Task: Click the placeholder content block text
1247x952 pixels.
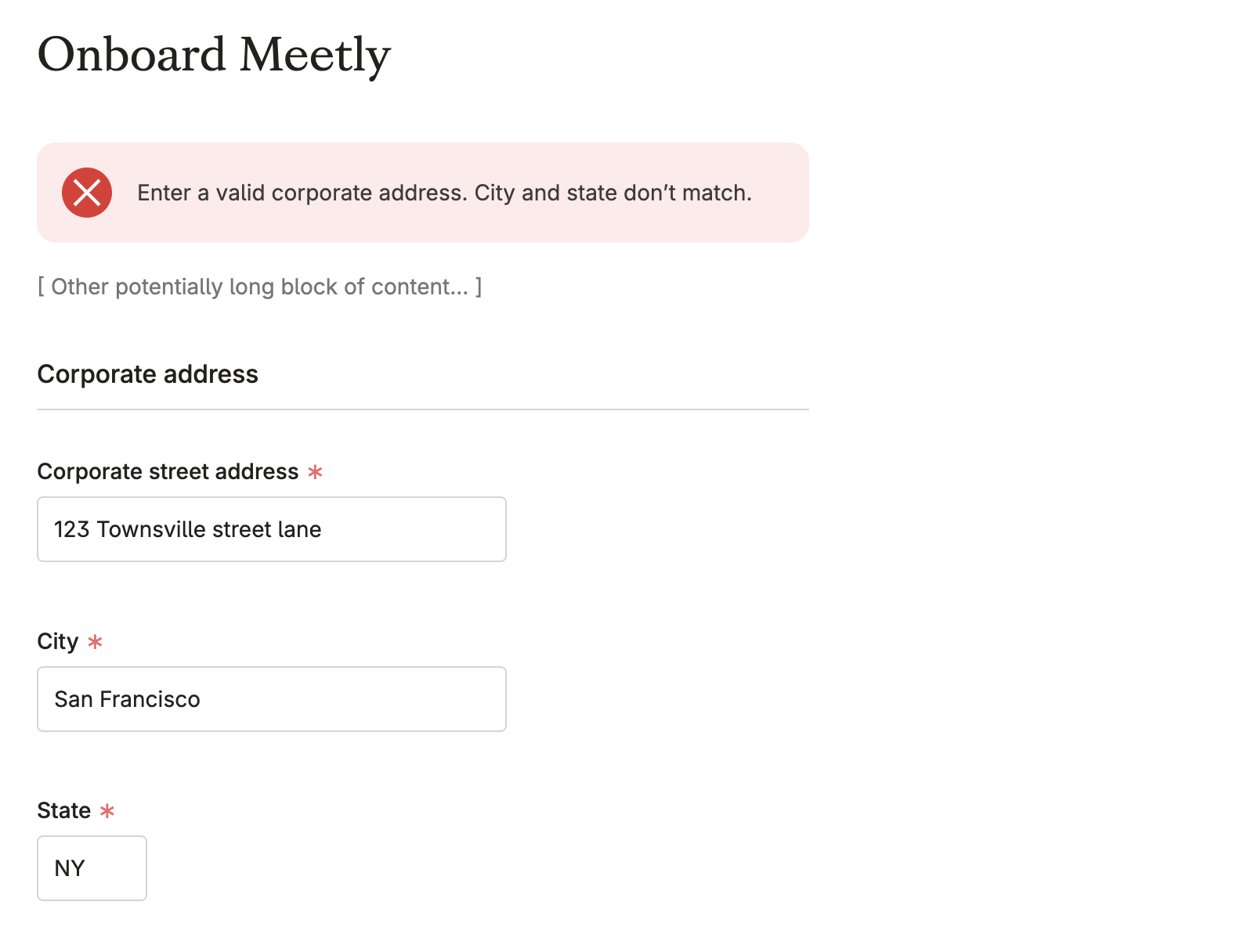Action: tap(259, 287)
